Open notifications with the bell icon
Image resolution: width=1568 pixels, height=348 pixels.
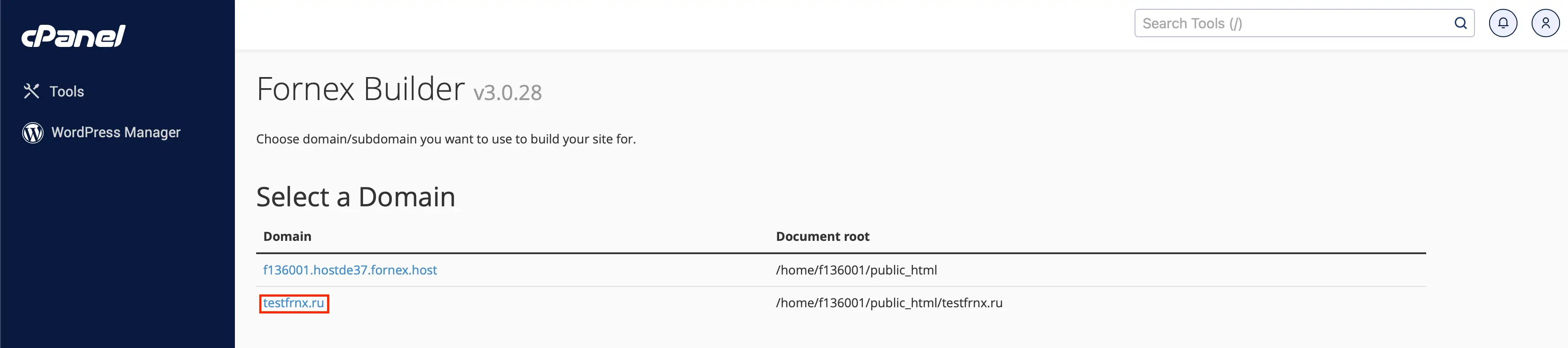1503,23
